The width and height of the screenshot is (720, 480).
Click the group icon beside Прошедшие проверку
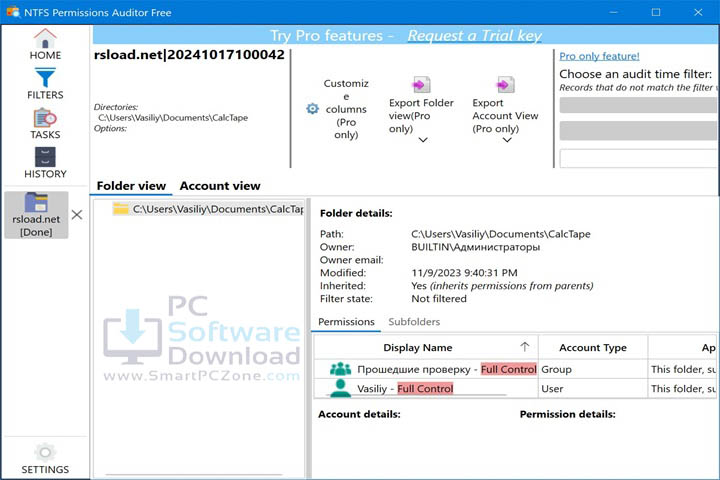pyautogui.click(x=340, y=369)
